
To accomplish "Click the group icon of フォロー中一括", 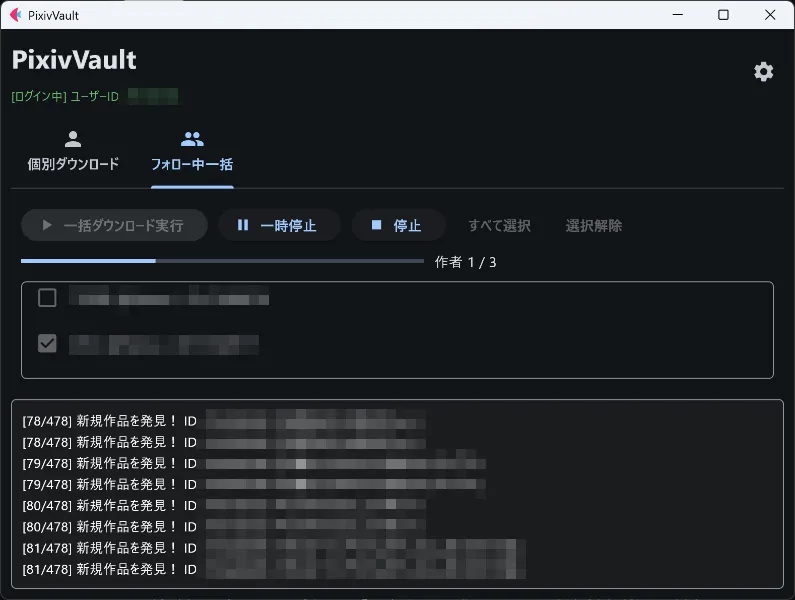I will point(192,139).
